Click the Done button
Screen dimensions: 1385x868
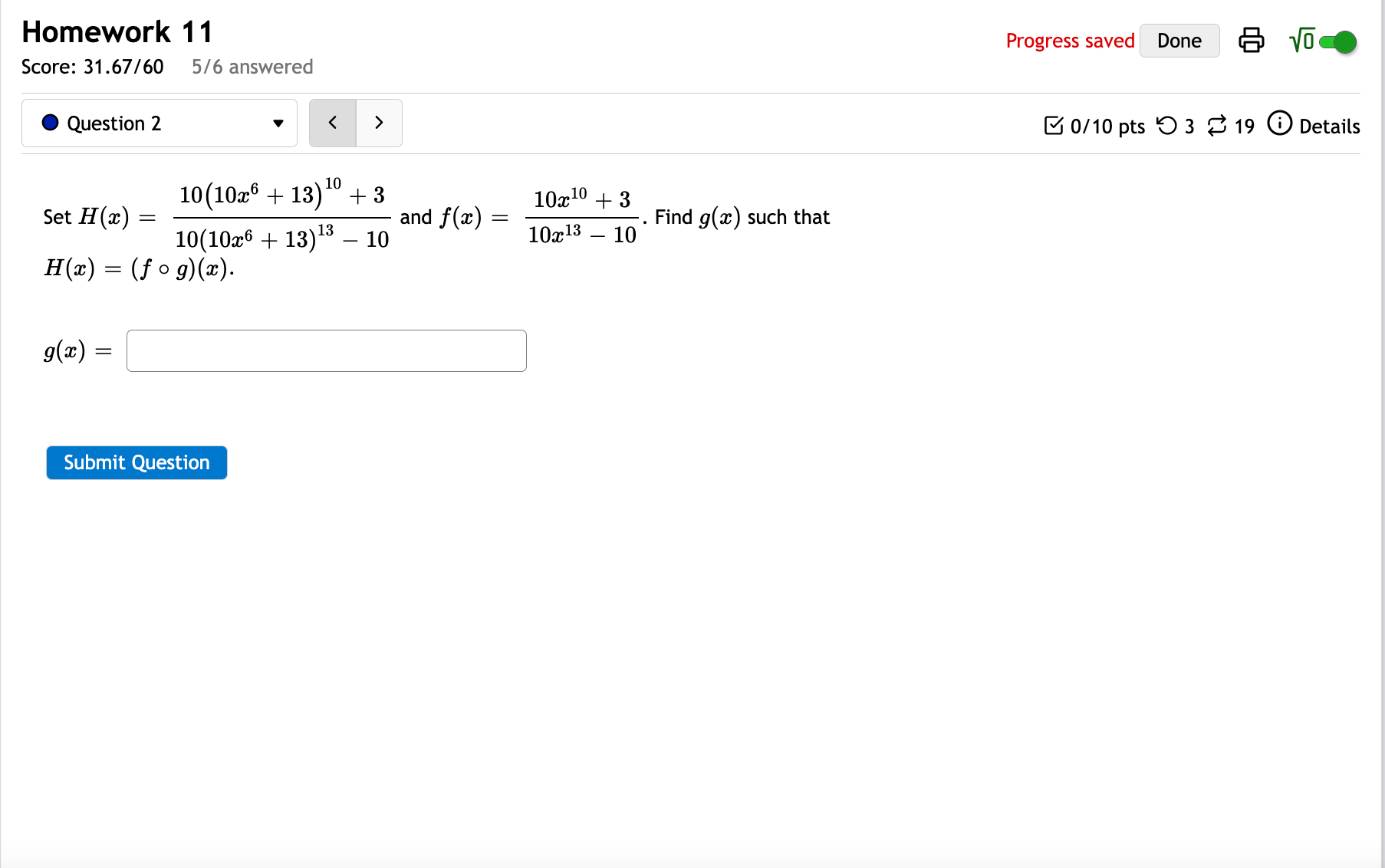(1179, 40)
